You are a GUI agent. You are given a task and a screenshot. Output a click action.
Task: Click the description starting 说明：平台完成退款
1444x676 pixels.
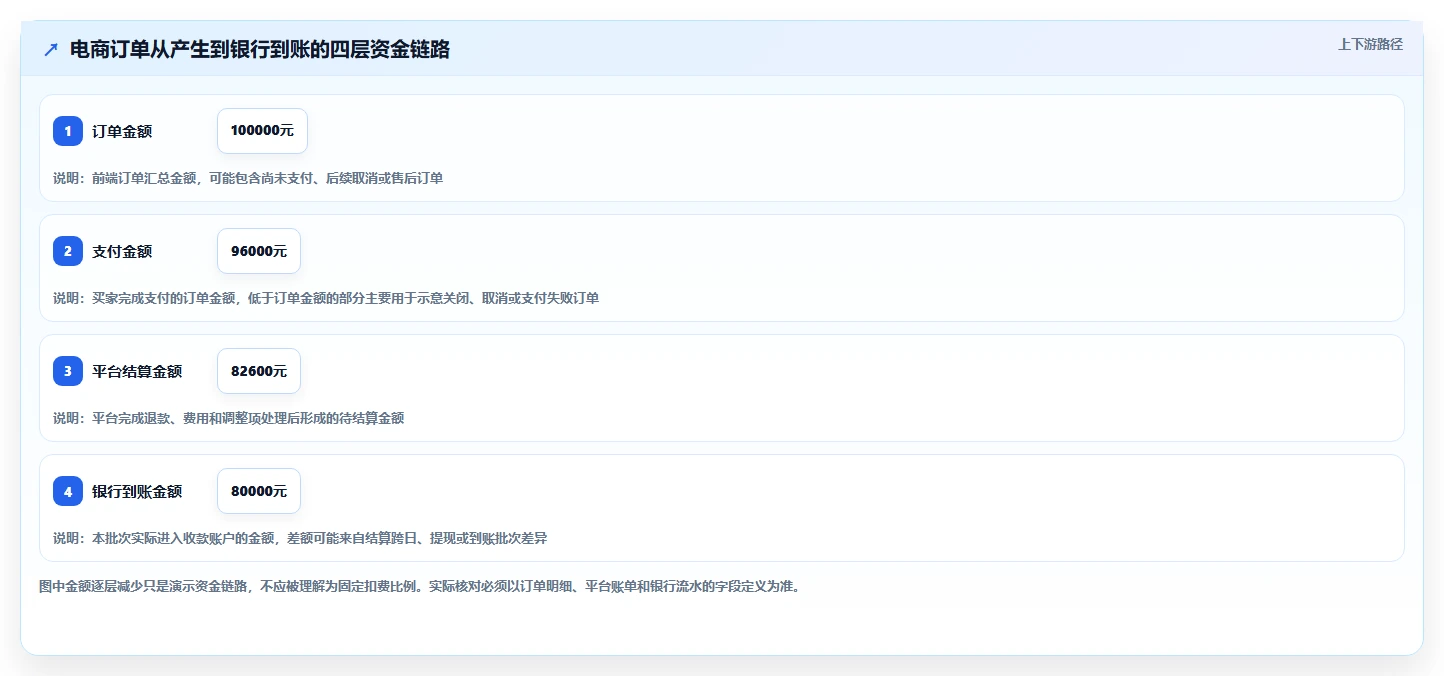[x=229, y=418]
